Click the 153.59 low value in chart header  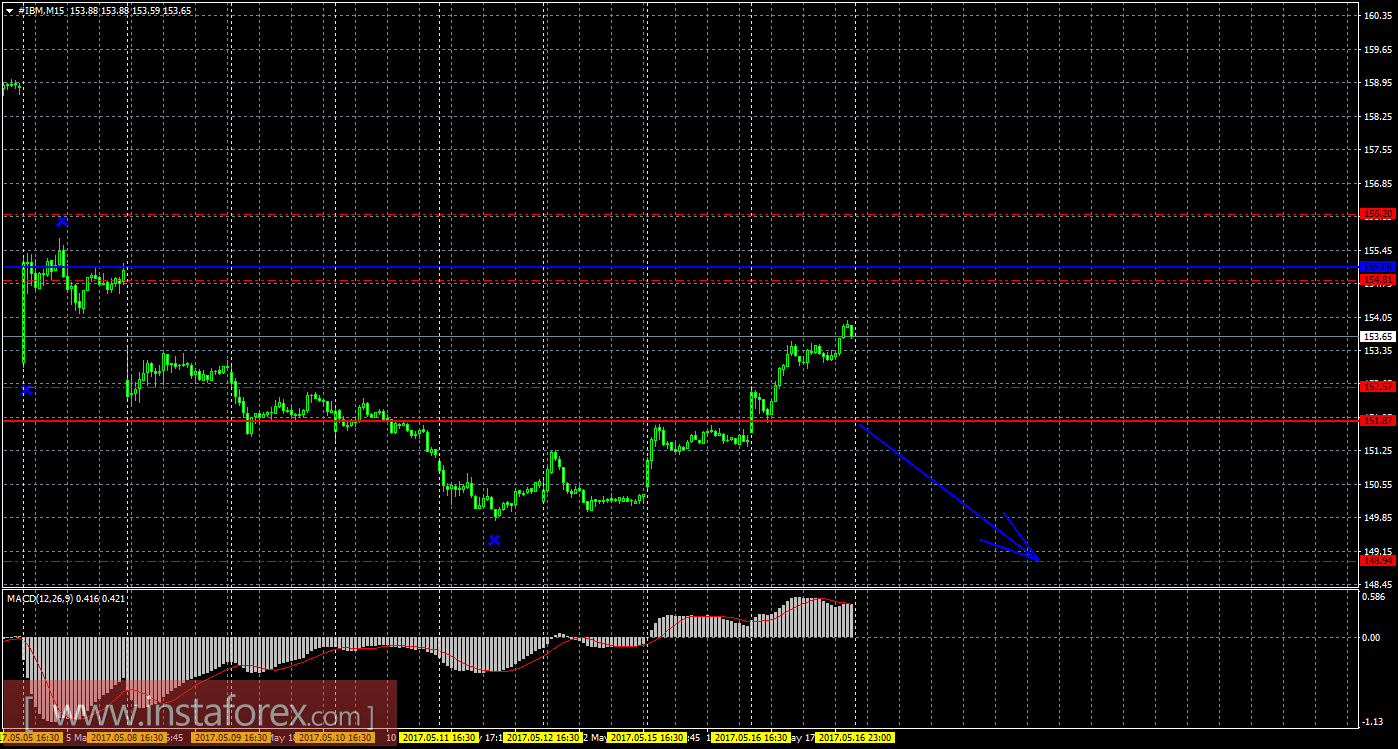145,10
